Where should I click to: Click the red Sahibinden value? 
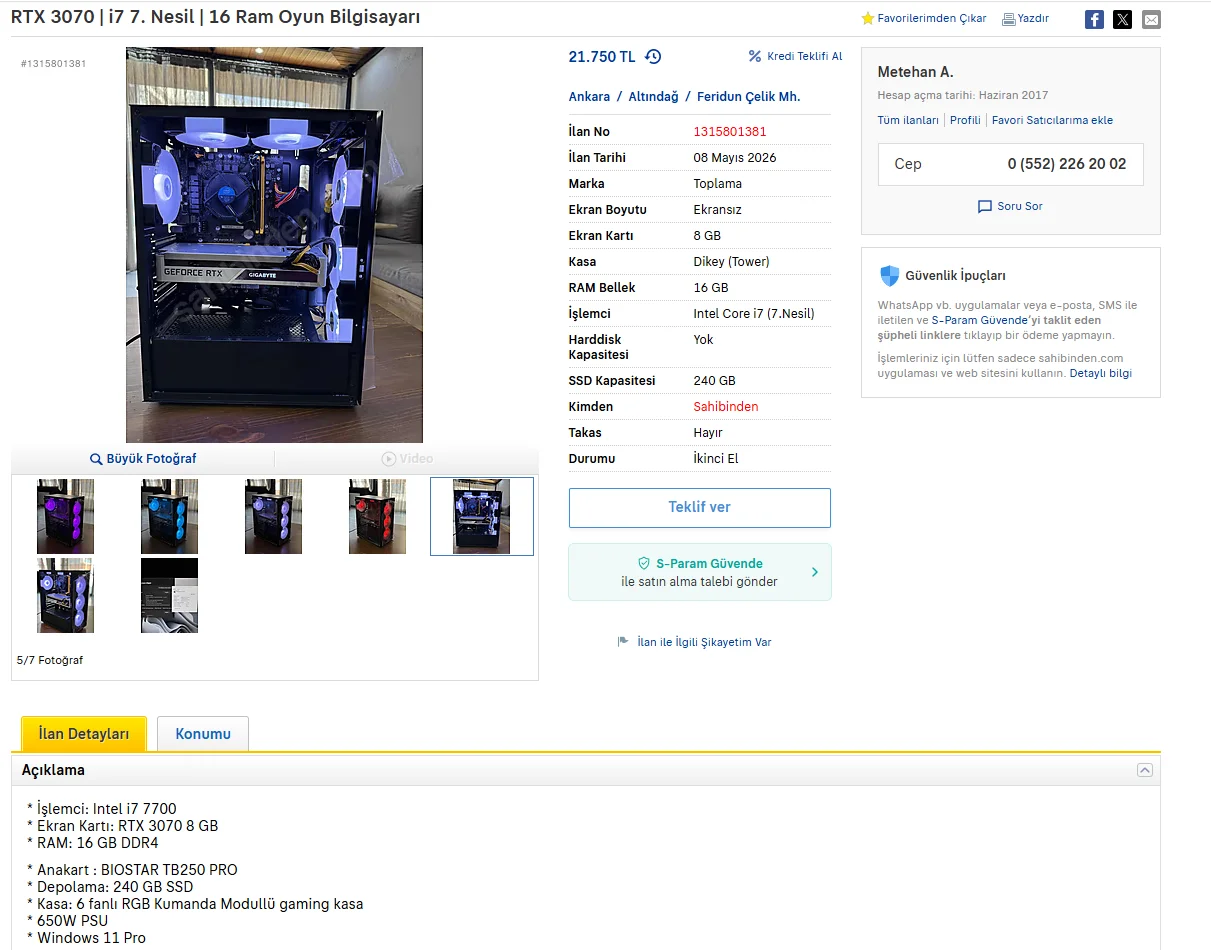pos(726,407)
